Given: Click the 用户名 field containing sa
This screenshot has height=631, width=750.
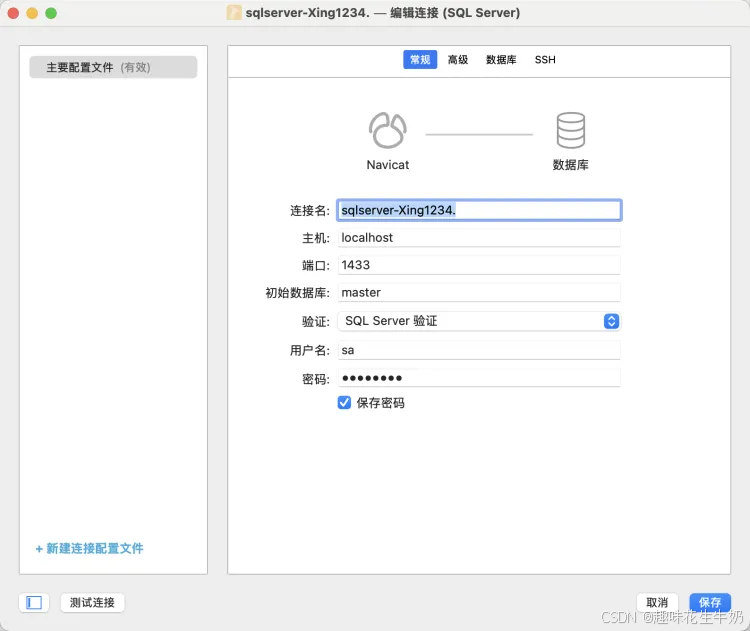Looking at the screenshot, I should click(x=479, y=350).
